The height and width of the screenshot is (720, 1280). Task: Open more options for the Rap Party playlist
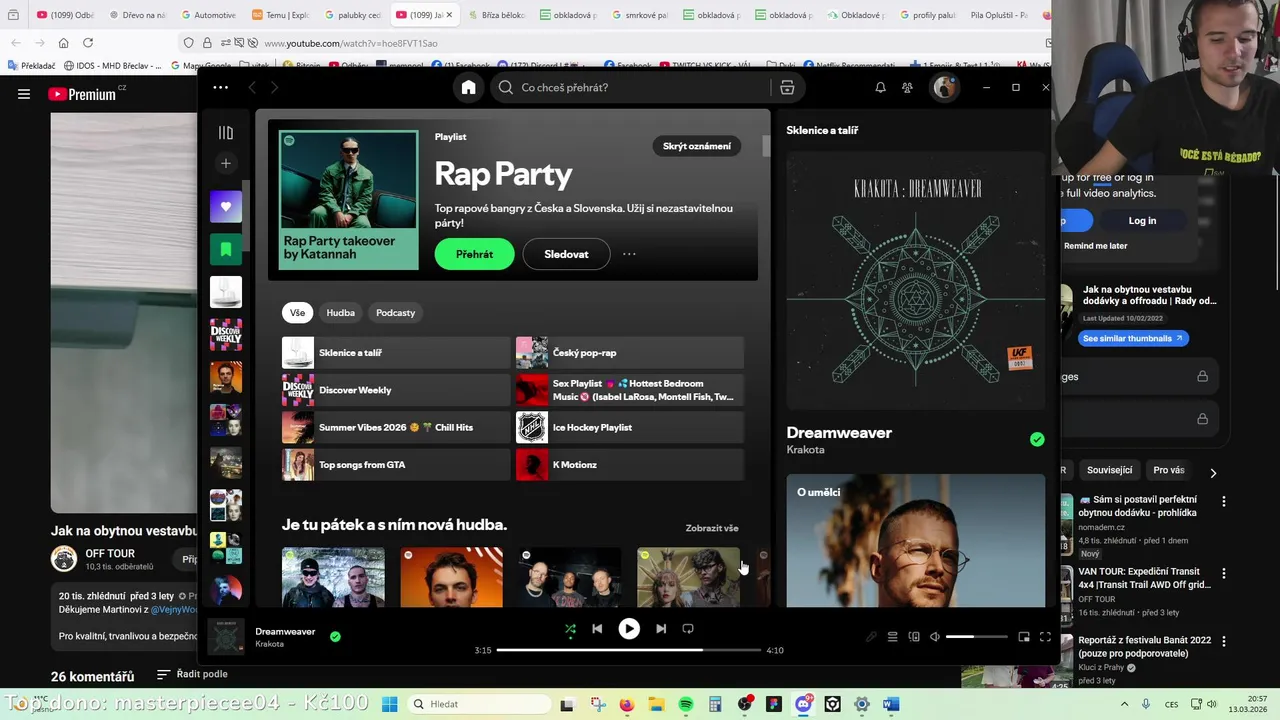pos(629,254)
